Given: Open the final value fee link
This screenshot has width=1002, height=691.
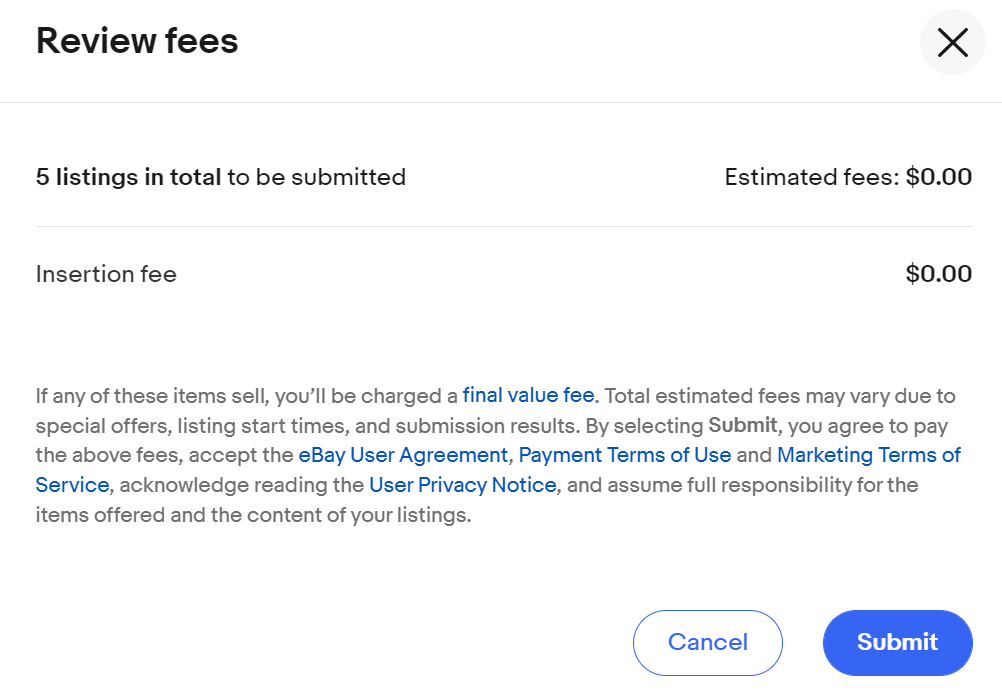Looking at the screenshot, I should (528, 395).
